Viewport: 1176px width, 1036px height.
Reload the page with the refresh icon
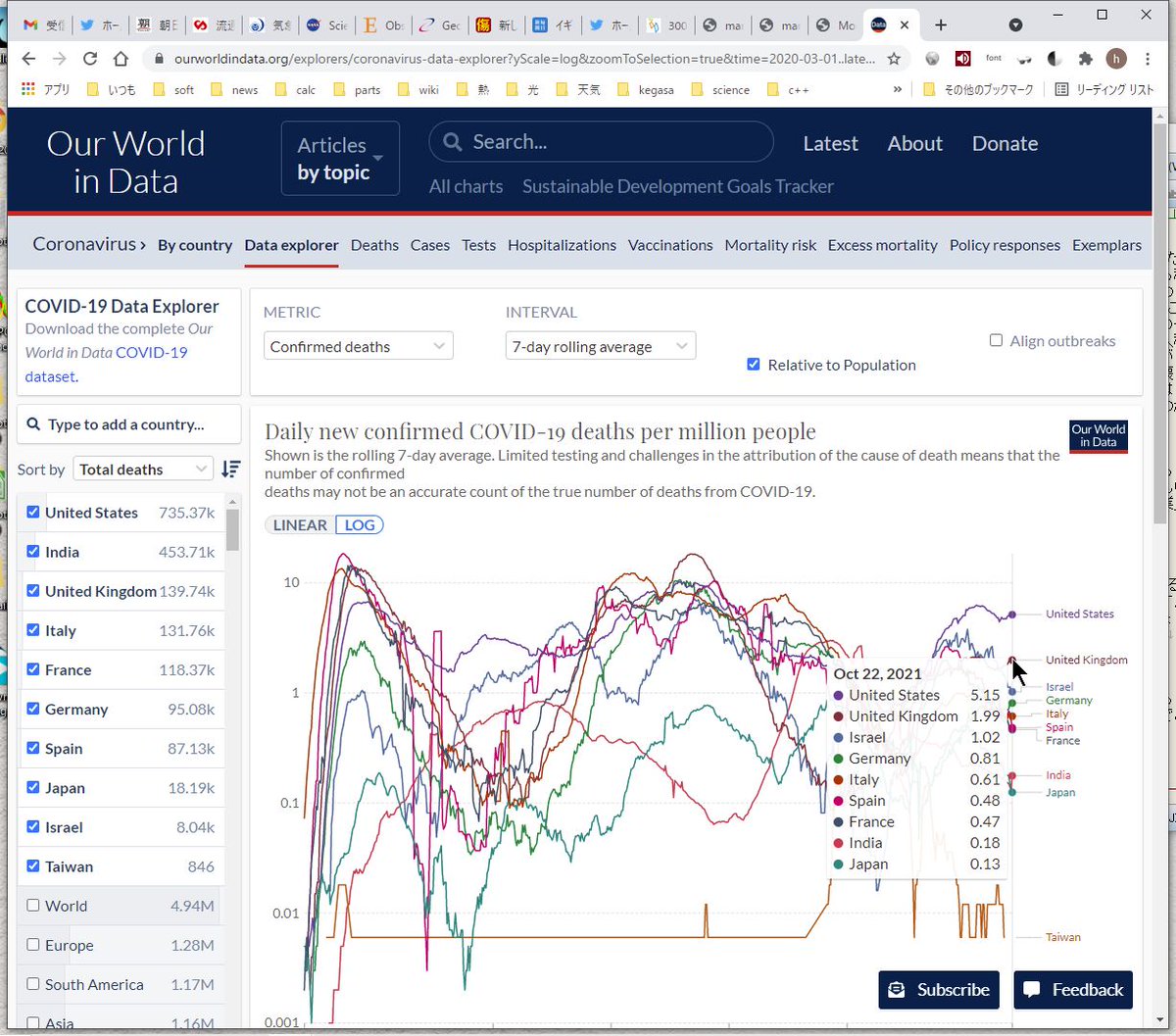90,59
